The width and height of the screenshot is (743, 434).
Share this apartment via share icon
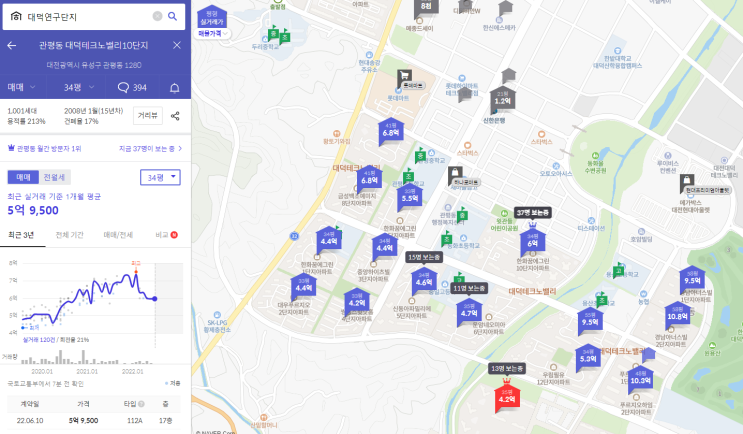point(175,116)
